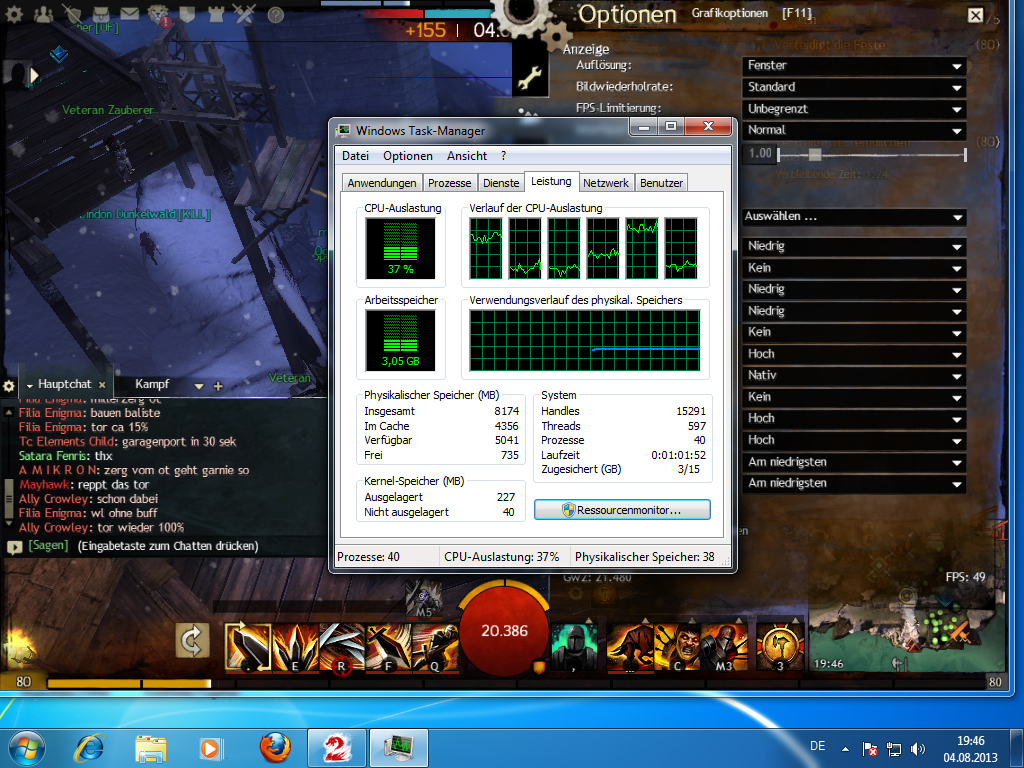Open the Ansicht menu in Task-Manager
This screenshot has height=768, width=1024.
point(466,155)
